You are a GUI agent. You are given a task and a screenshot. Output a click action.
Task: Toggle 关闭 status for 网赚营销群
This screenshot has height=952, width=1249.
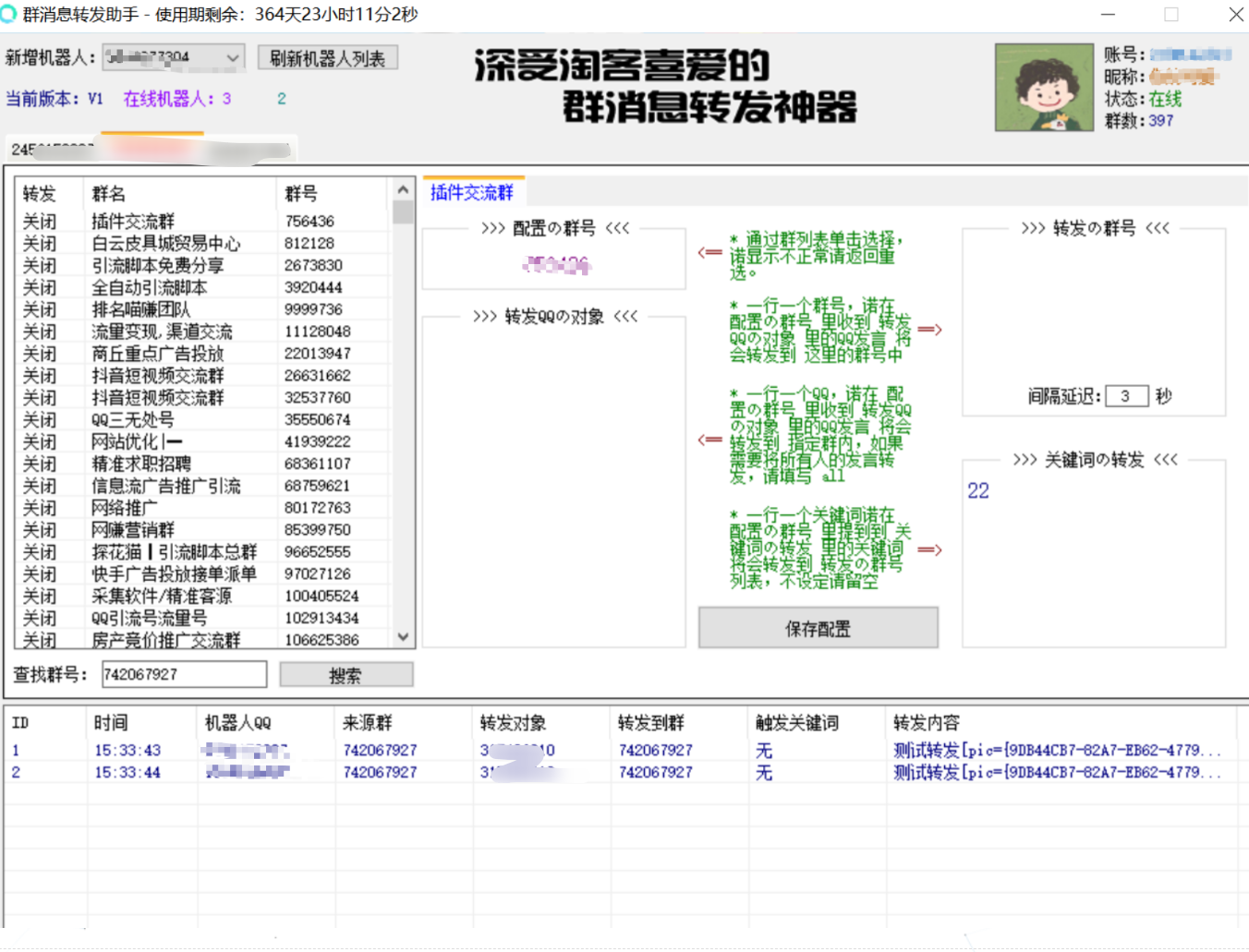click(40, 530)
